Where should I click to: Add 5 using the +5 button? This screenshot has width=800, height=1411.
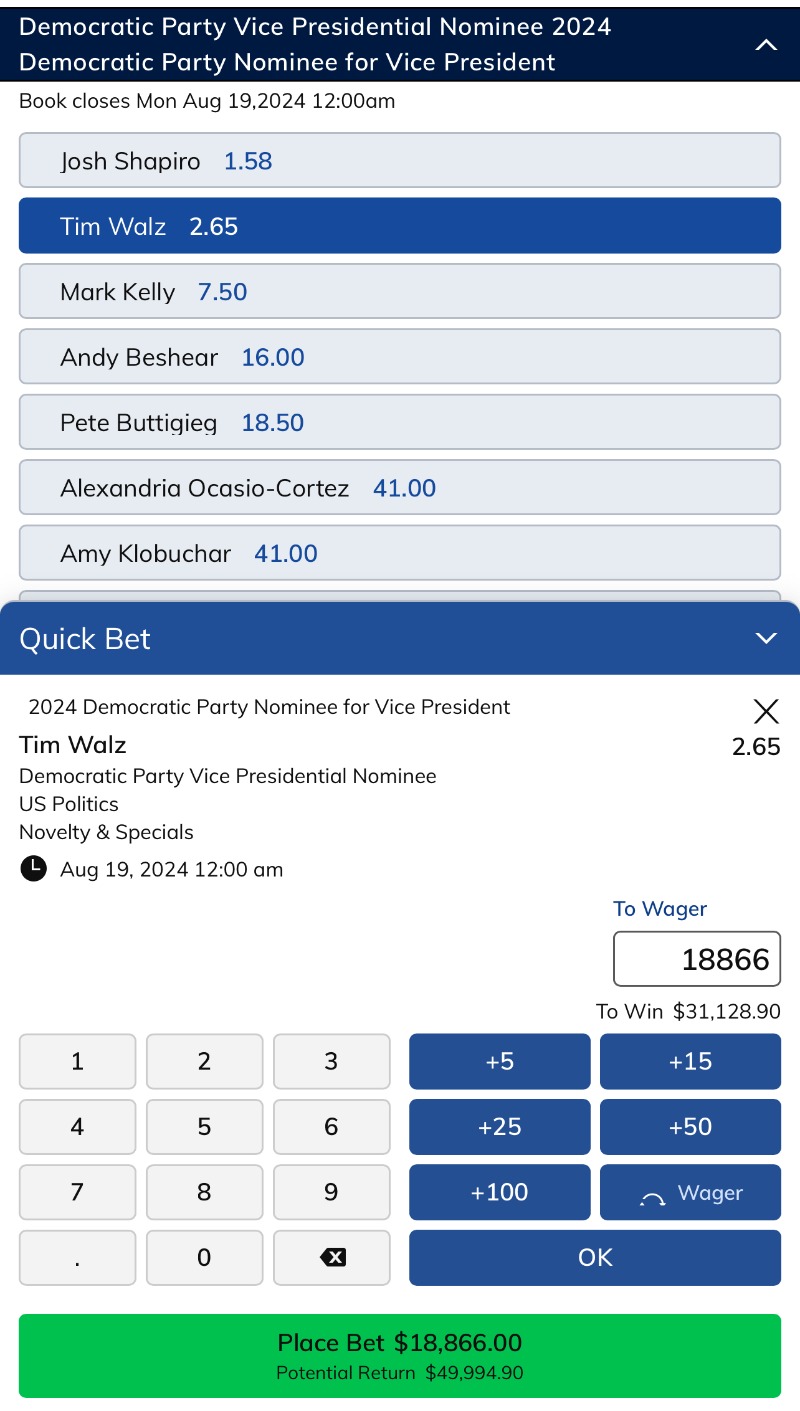click(499, 1061)
